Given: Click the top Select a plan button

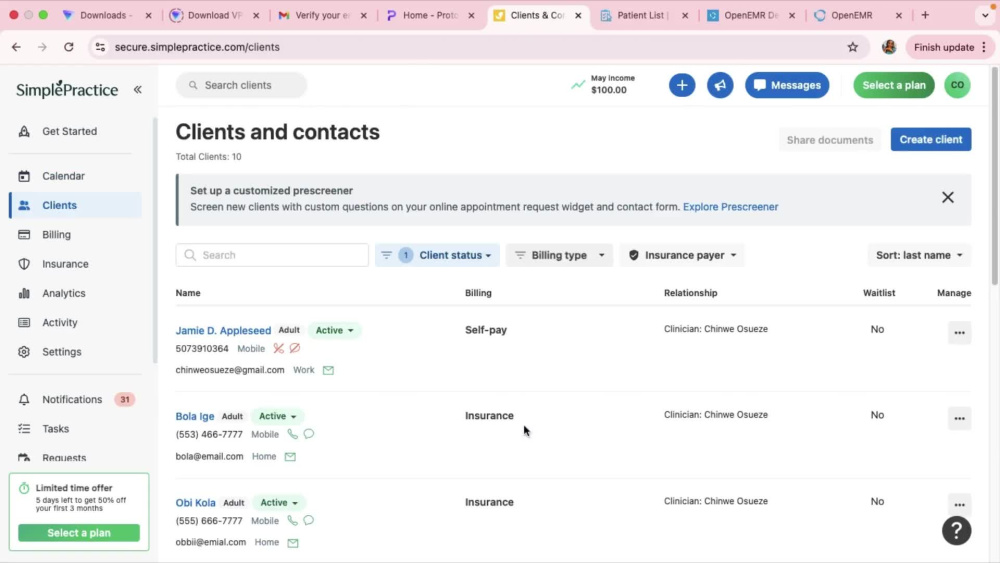Looking at the screenshot, I should 893,85.
